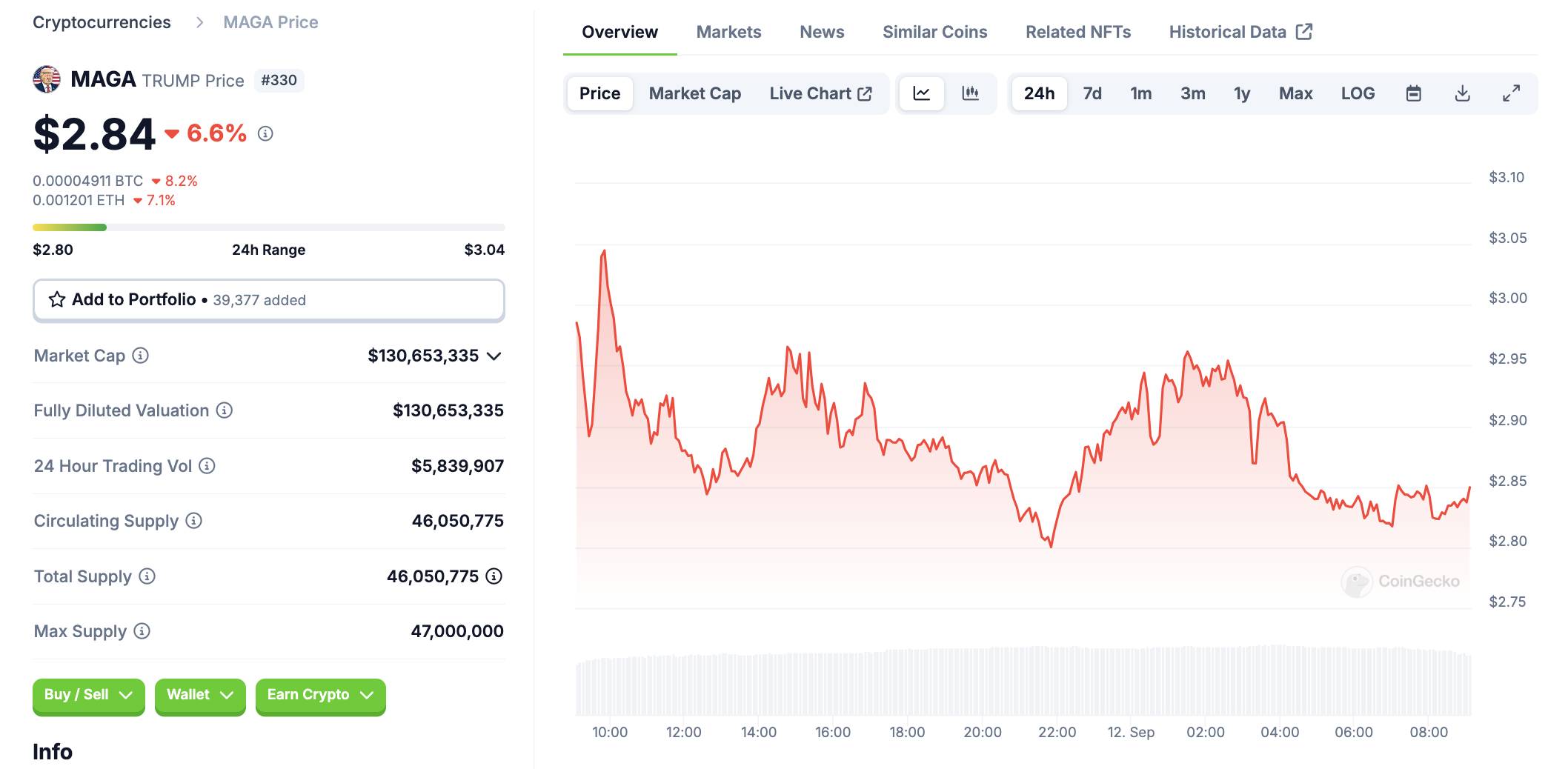
Task: Select the Market Cap chart toggle
Action: point(695,93)
